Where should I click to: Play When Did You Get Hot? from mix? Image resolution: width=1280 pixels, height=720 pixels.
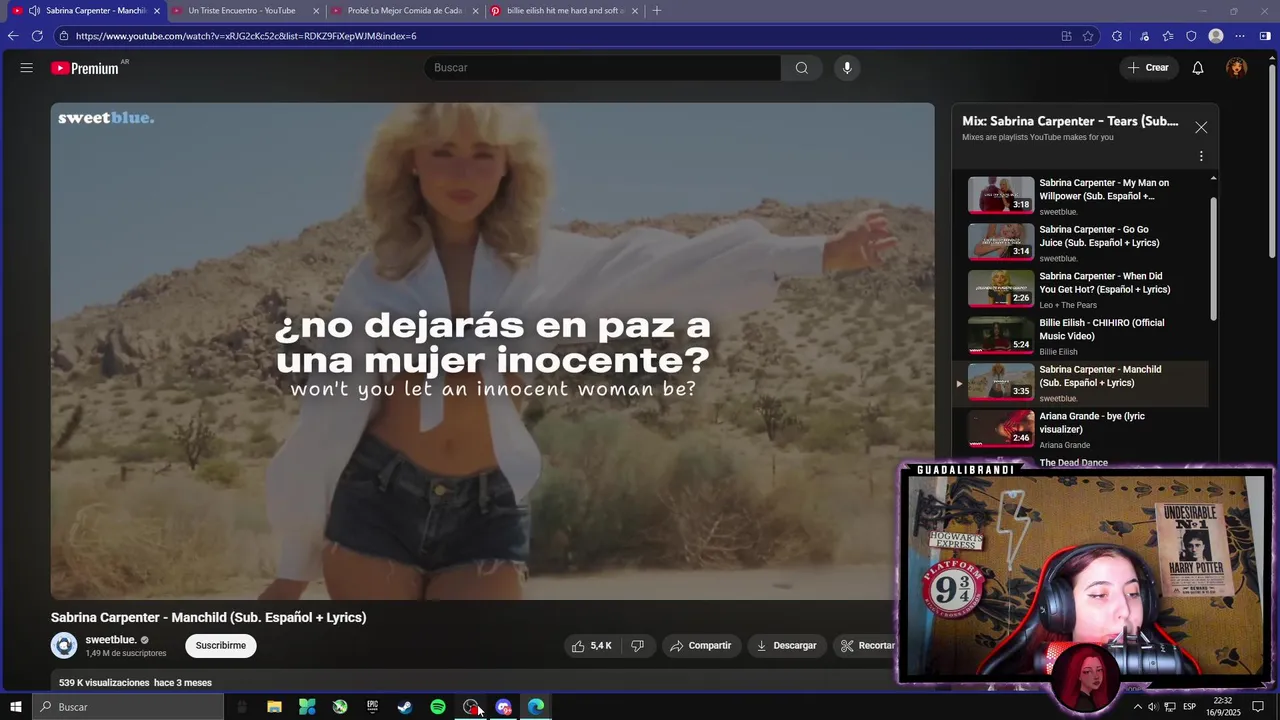tap(1086, 290)
